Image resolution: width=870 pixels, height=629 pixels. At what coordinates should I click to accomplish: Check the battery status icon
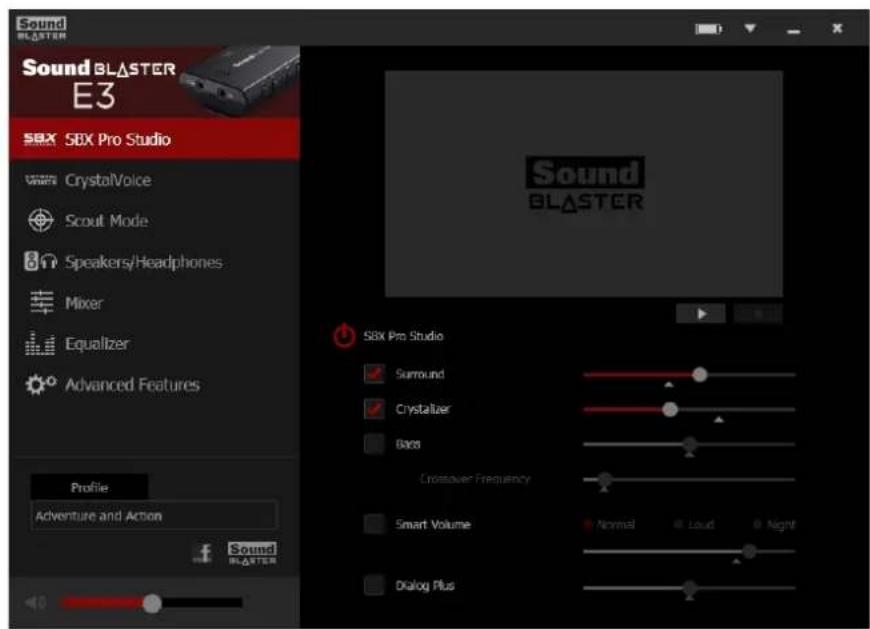709,28
